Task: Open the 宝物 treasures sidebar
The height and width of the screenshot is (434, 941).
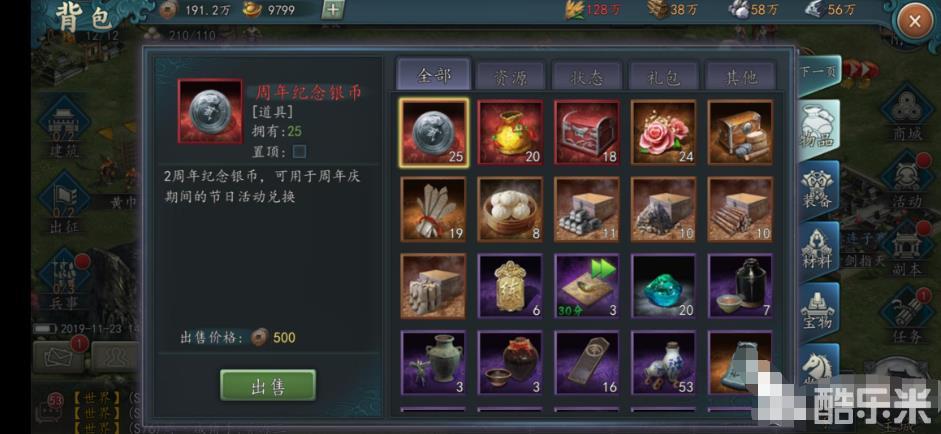Action: (819, 311)
